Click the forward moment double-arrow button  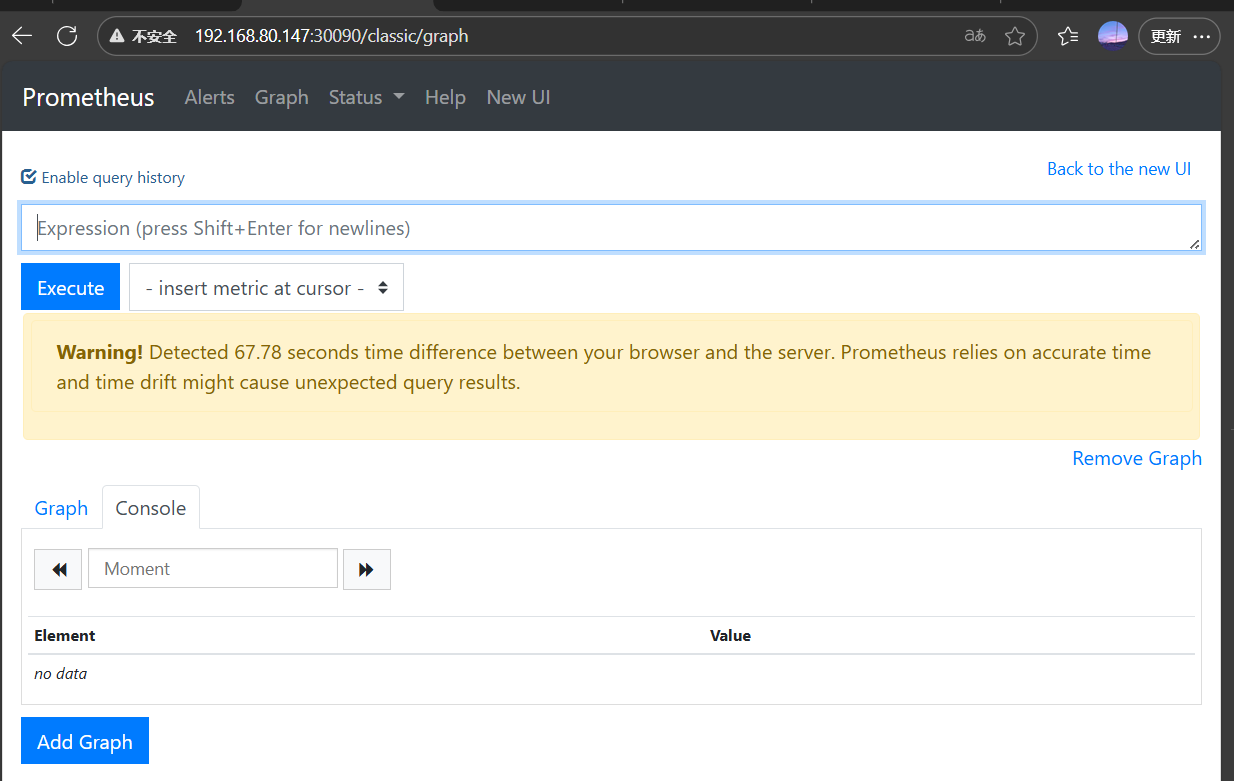click(x=367, y=569)
